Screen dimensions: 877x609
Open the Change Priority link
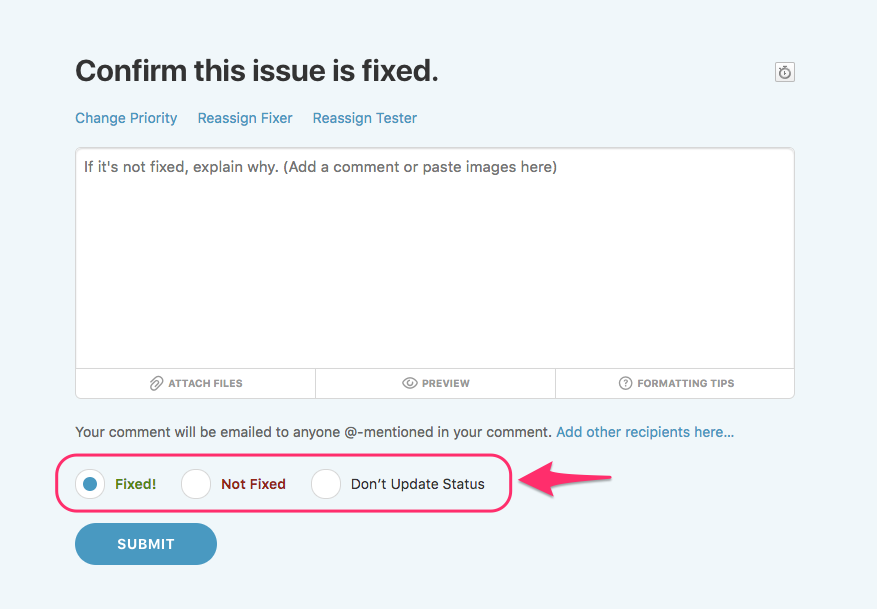pos(126,118)
